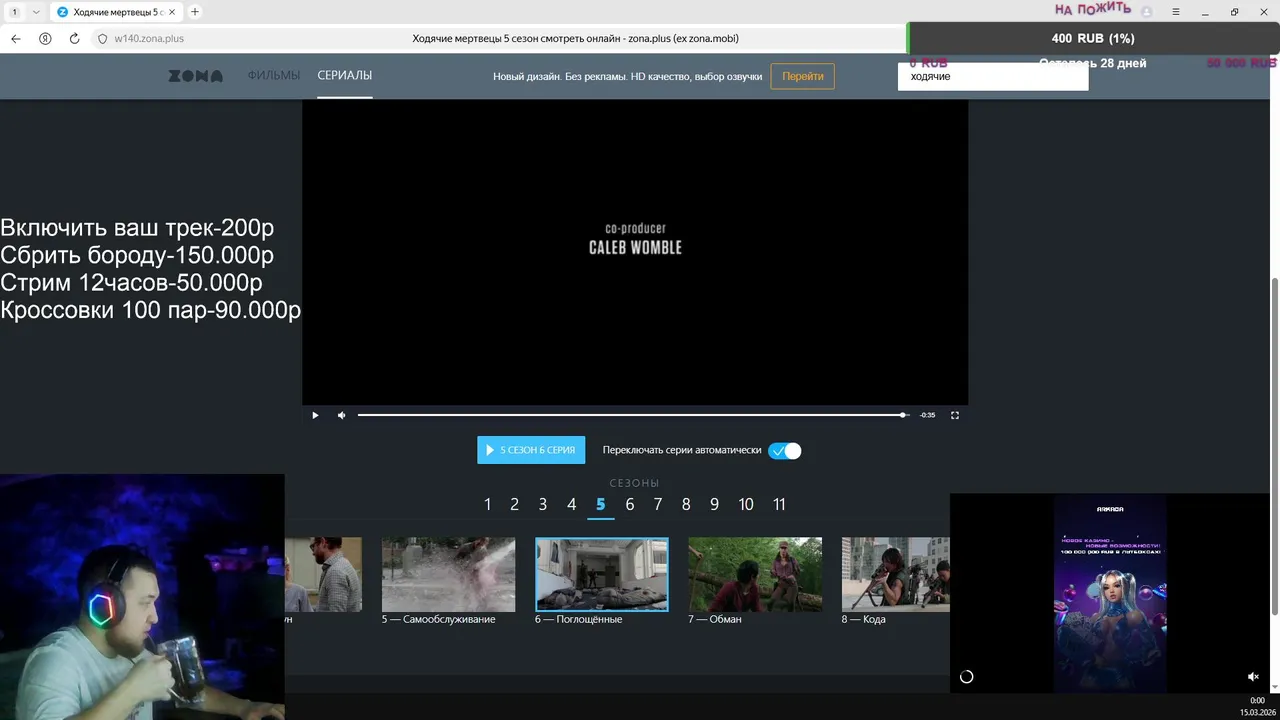Select season 9
Viewport: 1280px width, 720px height.
pyautogui.click(x=715, y=505)
